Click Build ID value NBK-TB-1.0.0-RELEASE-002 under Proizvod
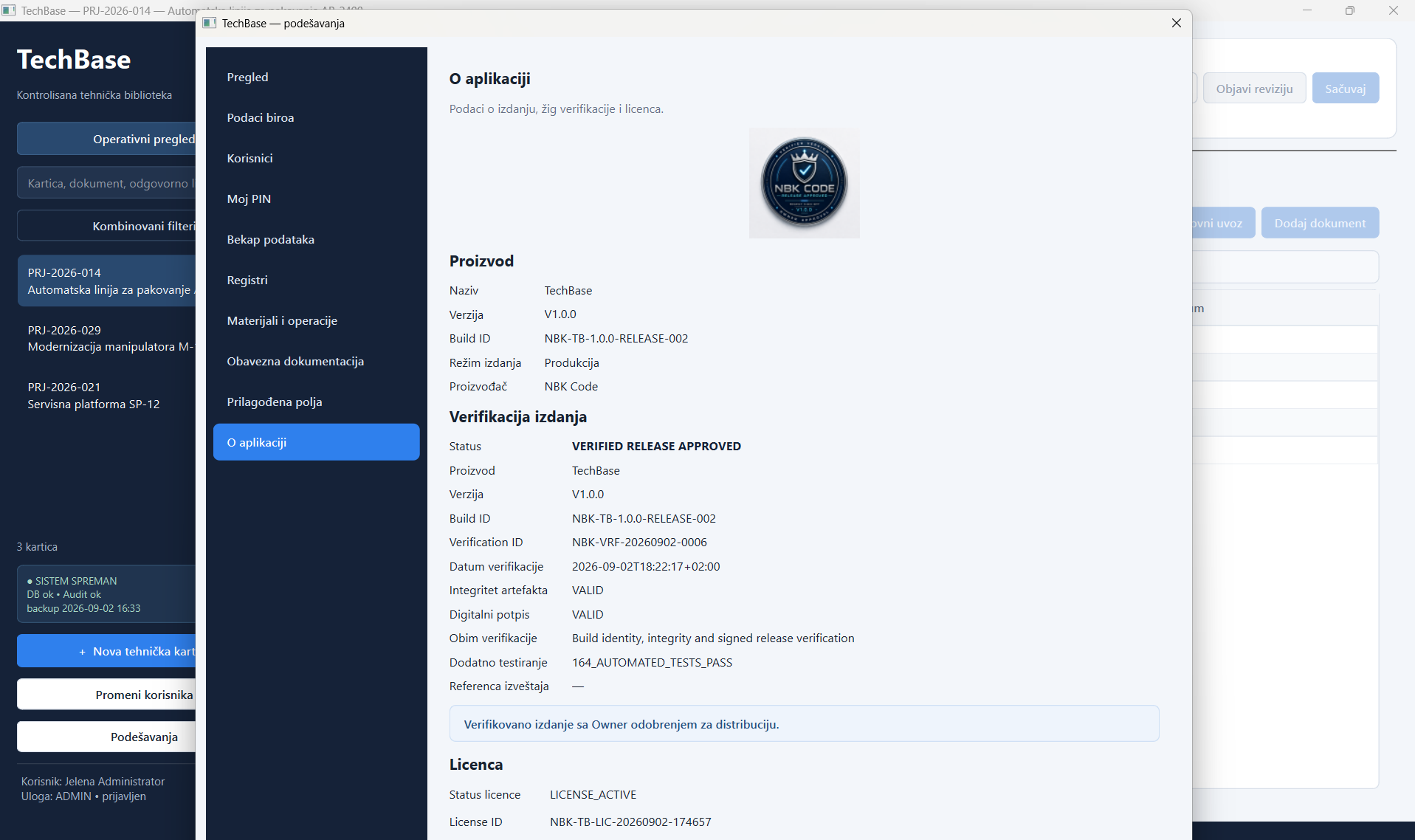This screenshot has width=1415, height=840. point(616,338)
